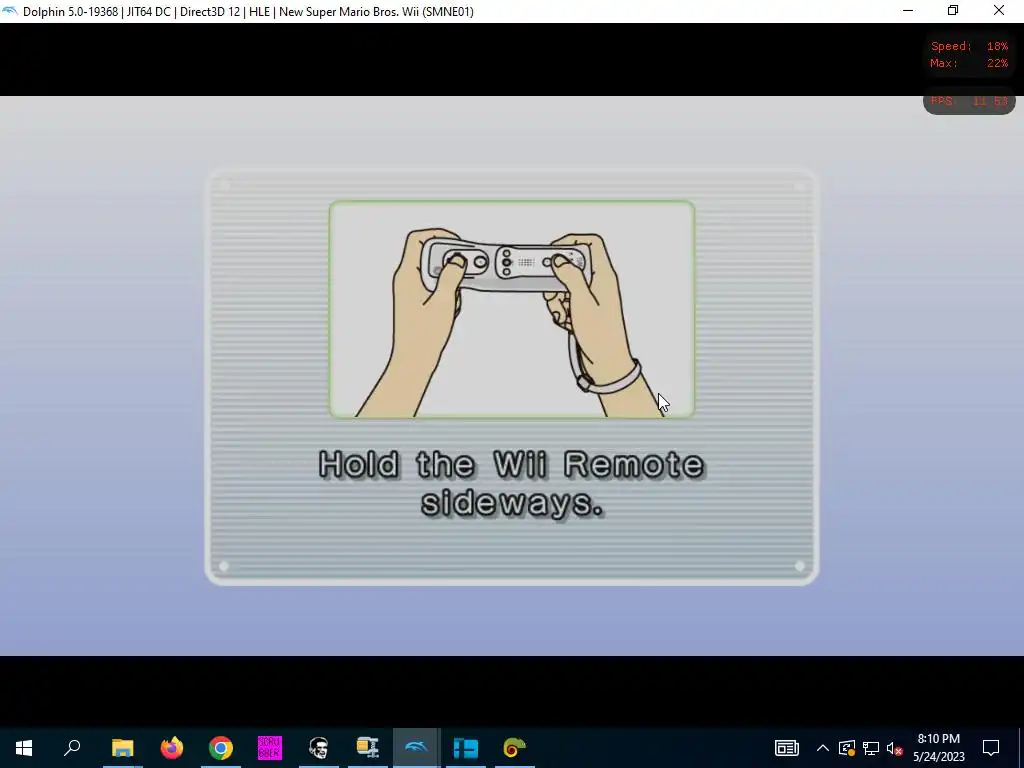Image resolution: width=1024 pixels, height=768 pixels.
Task: Open the pink Scrubber app icon
Action: (x=270, y=748)
